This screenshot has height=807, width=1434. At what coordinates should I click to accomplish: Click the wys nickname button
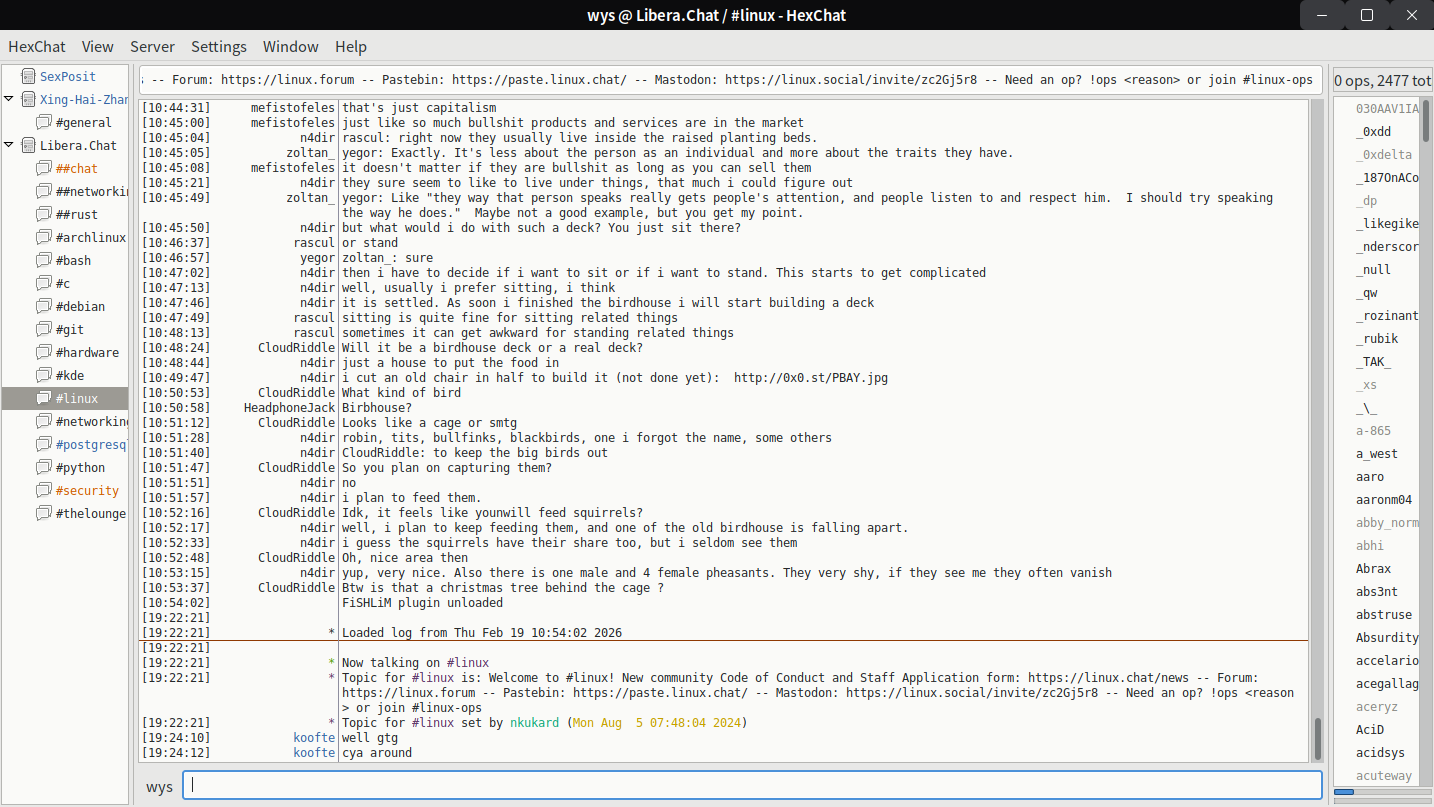pos(159,786)
